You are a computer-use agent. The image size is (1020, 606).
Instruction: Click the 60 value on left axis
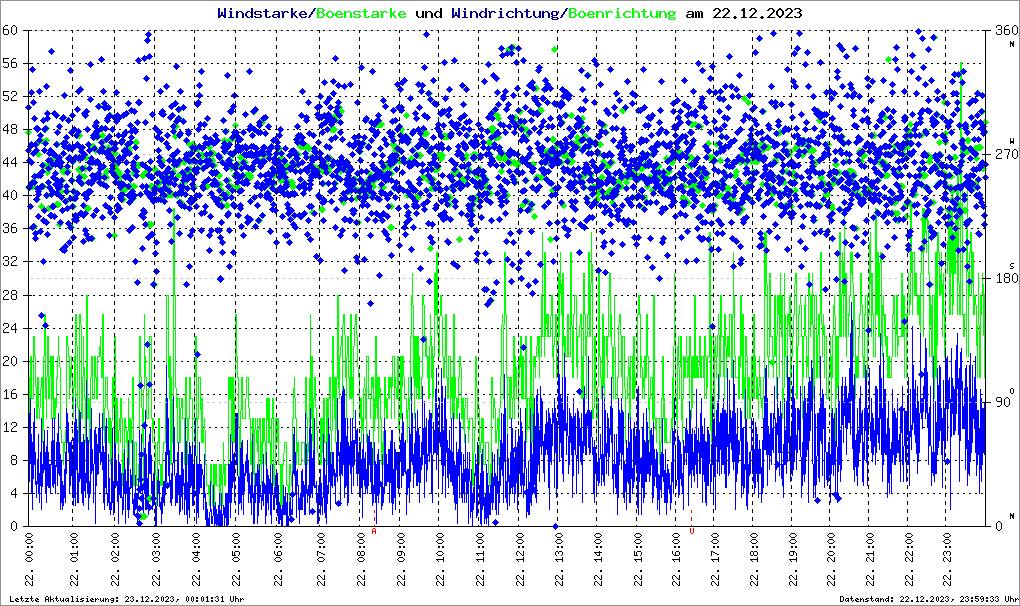[14, 30]
